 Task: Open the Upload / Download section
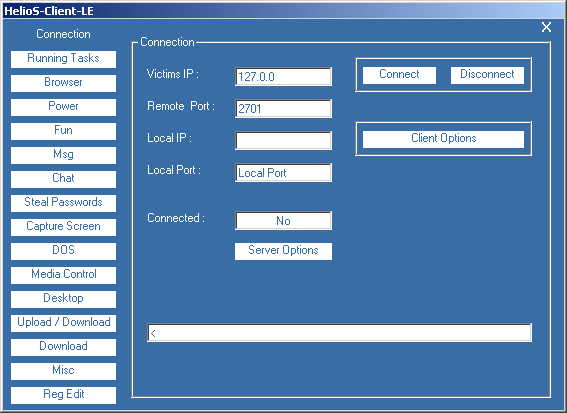click(63, 323)
